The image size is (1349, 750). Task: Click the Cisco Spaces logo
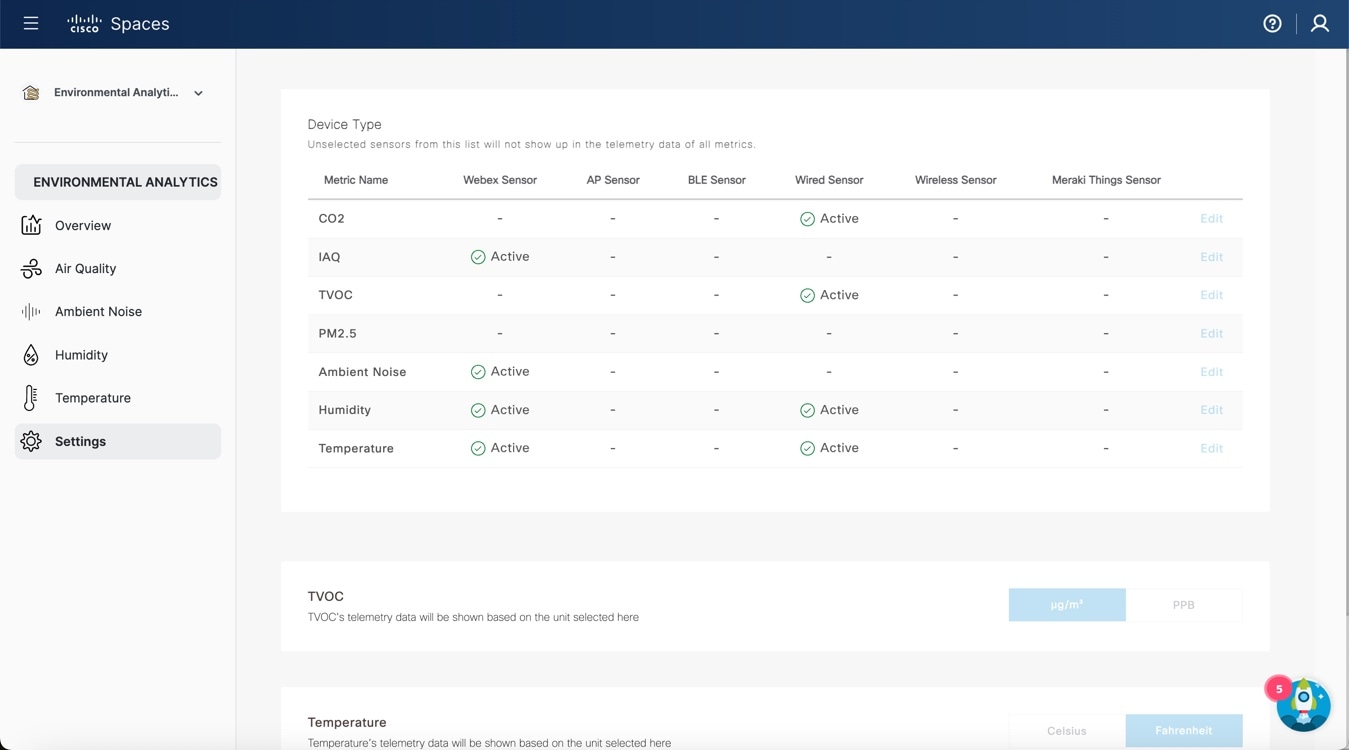[118, 24]
